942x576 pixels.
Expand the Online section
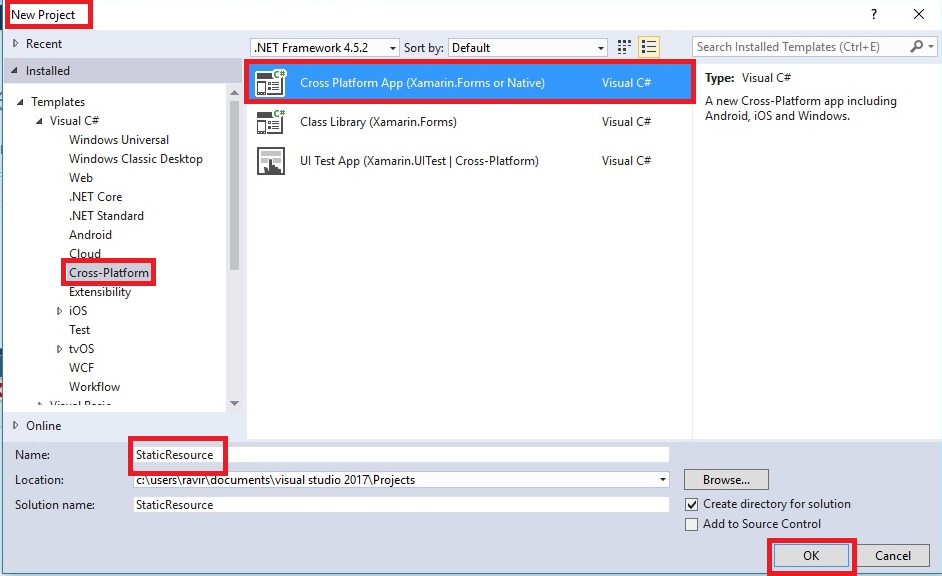pos(16,425)
